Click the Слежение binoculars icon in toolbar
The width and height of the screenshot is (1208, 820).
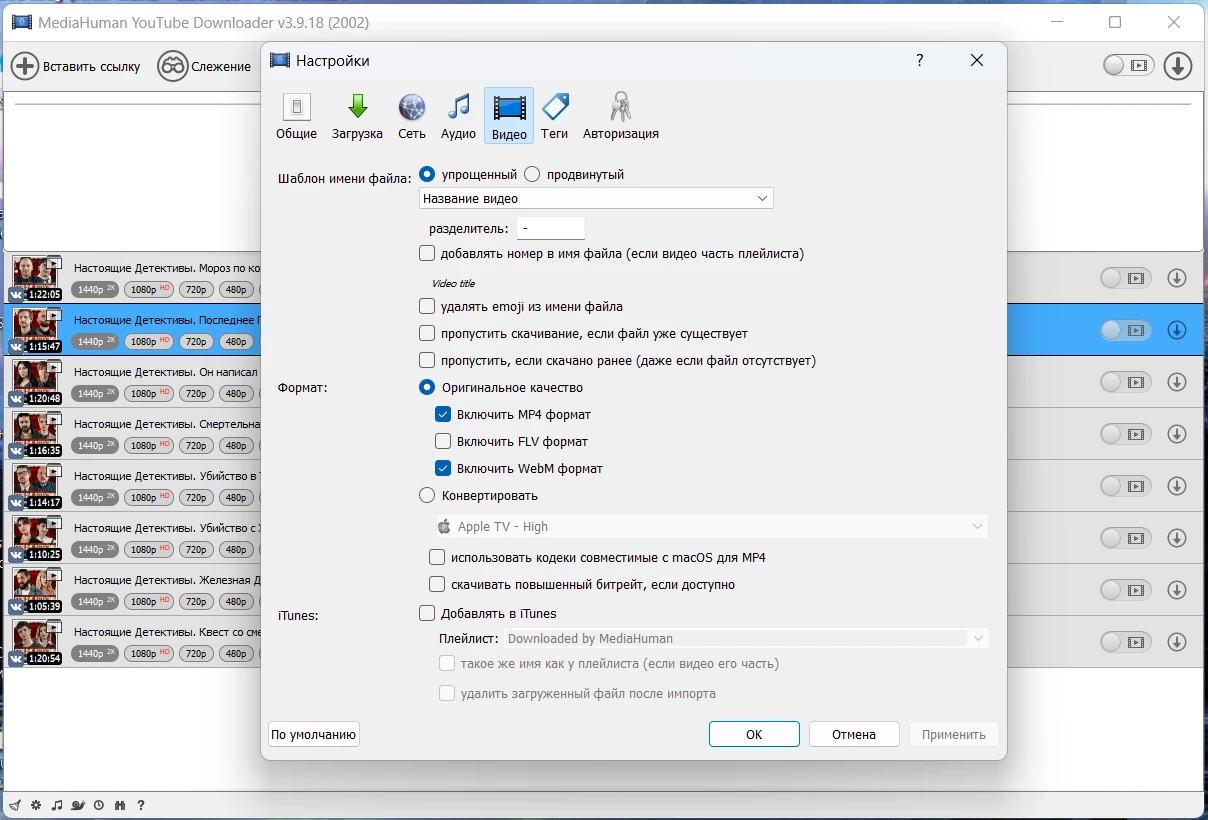point(173,66)
